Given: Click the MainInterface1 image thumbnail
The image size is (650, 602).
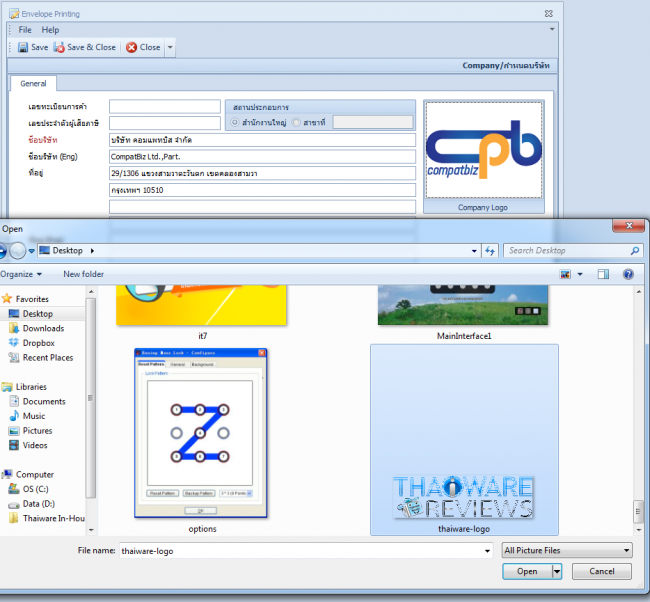Looking at the screenshot, I should pos(463,305).
